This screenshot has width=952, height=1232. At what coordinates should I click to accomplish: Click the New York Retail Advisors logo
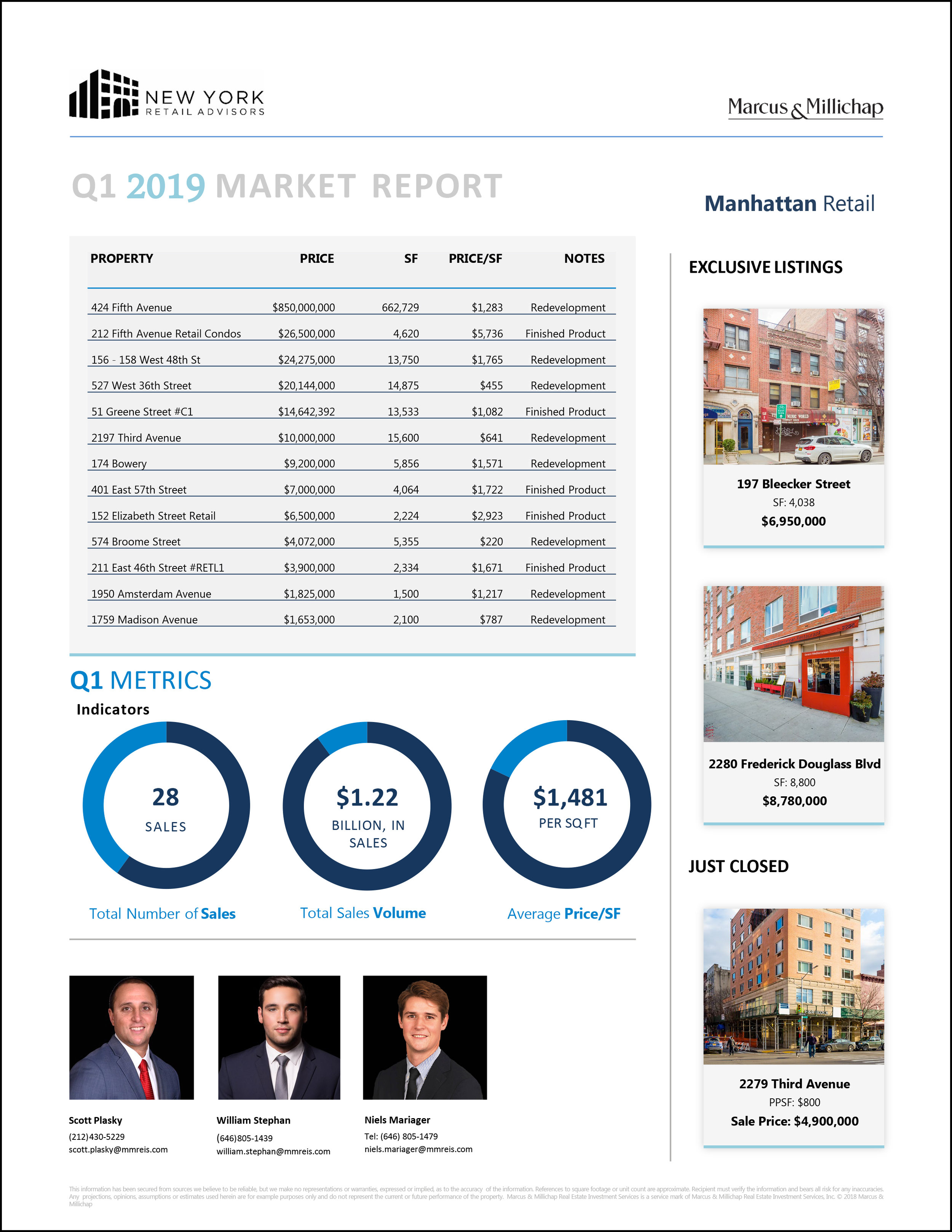(x=166, y=94)
